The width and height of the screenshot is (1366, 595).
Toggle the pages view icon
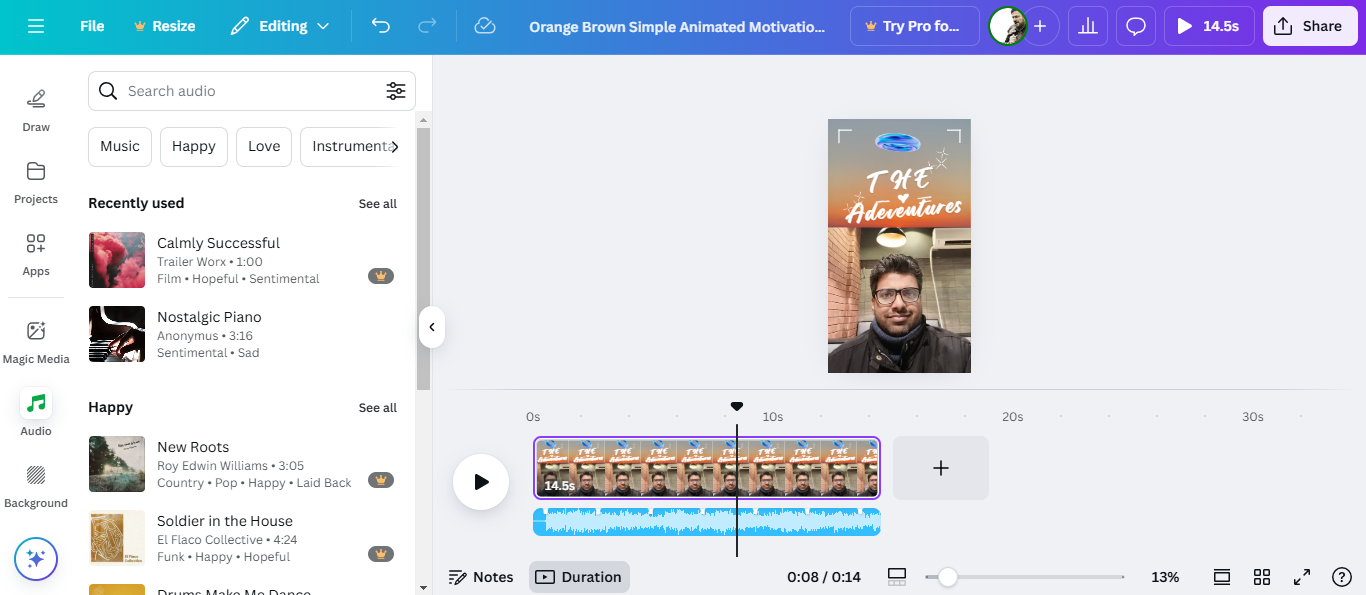(1222, 577)
